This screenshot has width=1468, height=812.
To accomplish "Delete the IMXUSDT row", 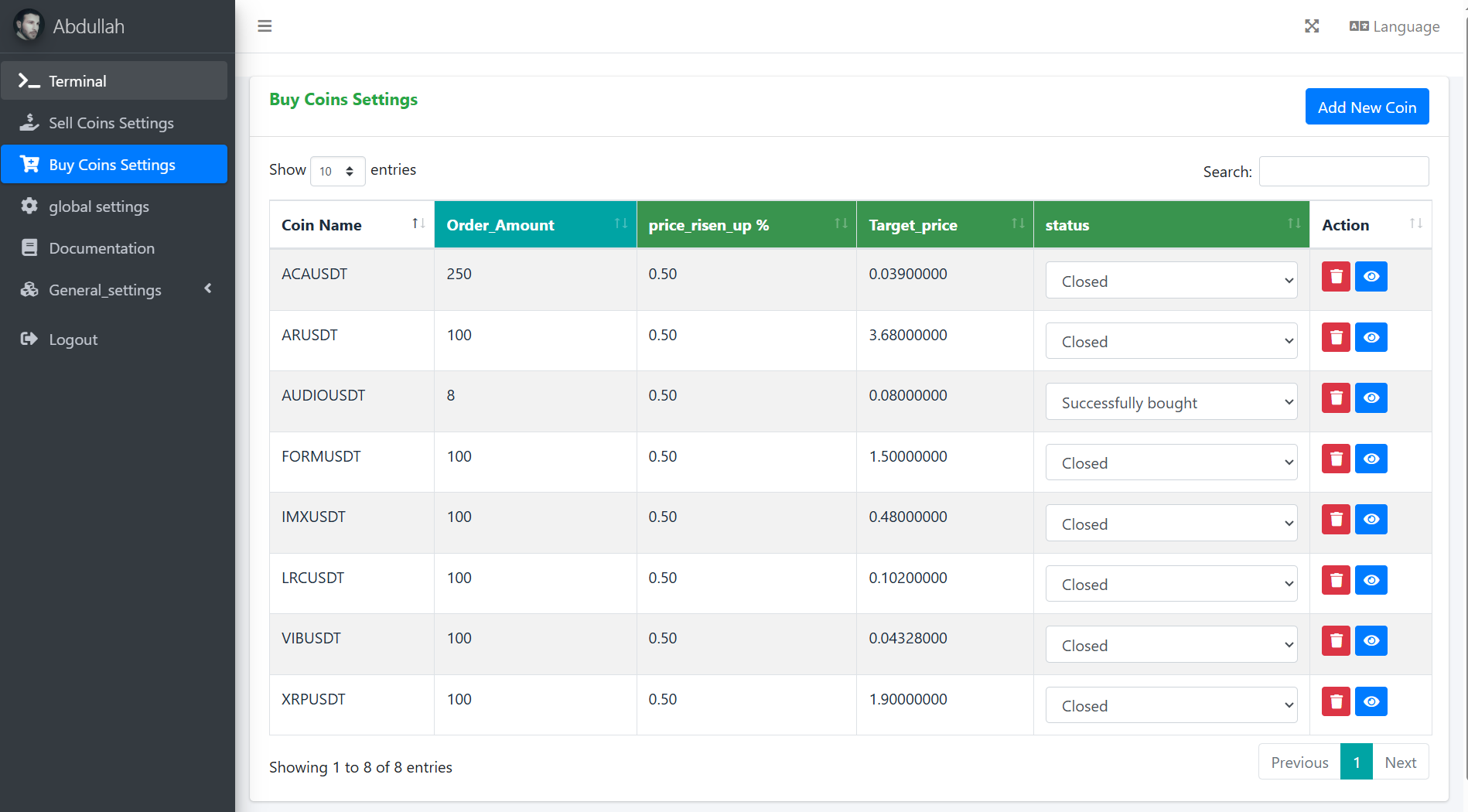I will tap(1336, 520).
